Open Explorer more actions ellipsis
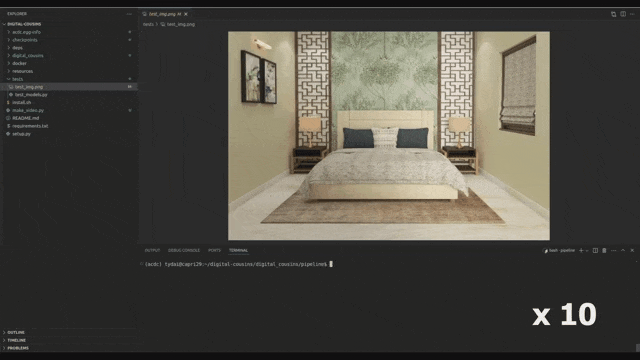The image size is (640, 360). 129,14
